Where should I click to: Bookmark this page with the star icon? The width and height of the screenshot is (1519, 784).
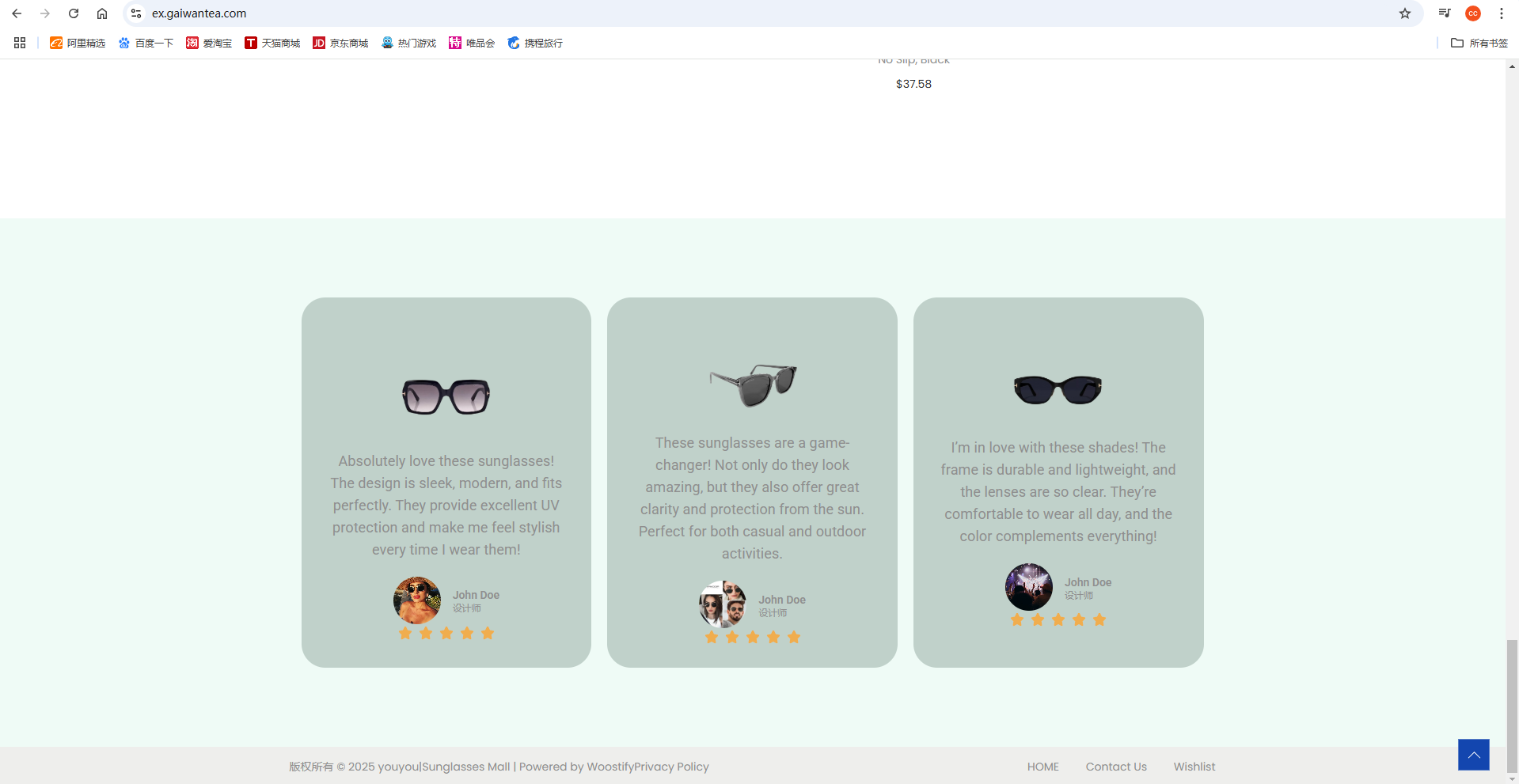click(x=1405, y=13)
